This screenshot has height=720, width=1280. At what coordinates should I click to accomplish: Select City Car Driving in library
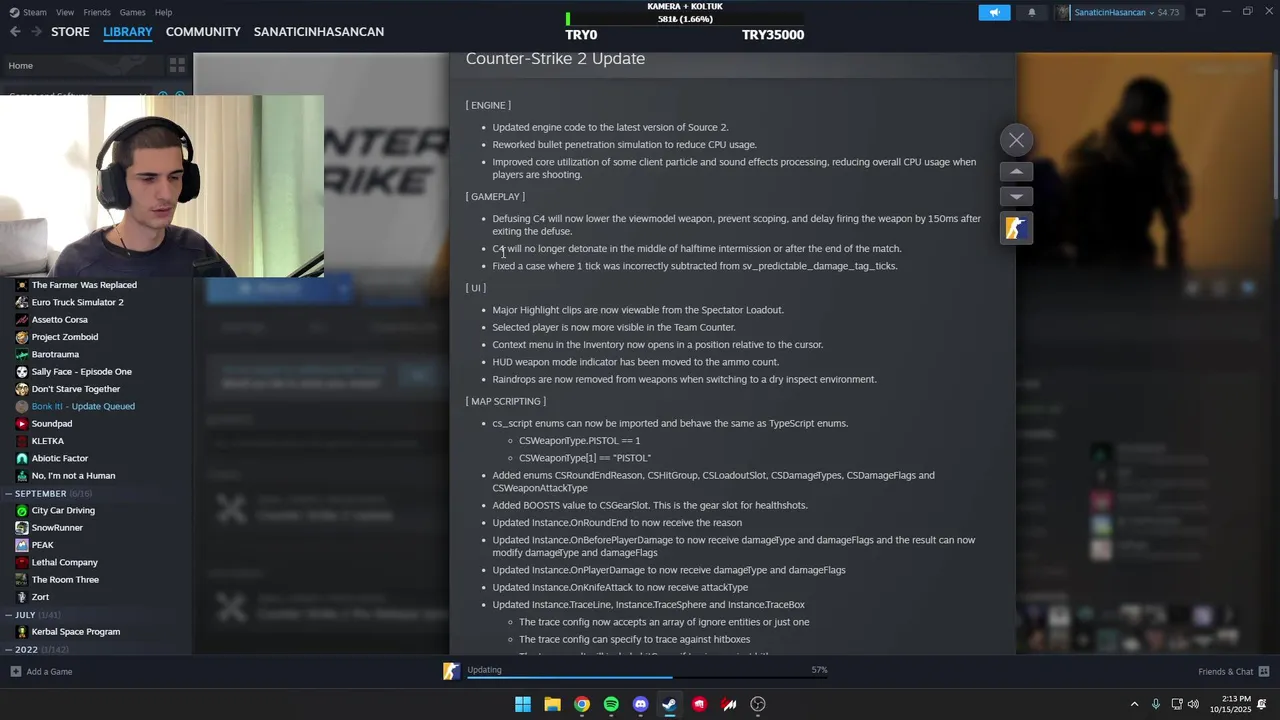point(63,510)
